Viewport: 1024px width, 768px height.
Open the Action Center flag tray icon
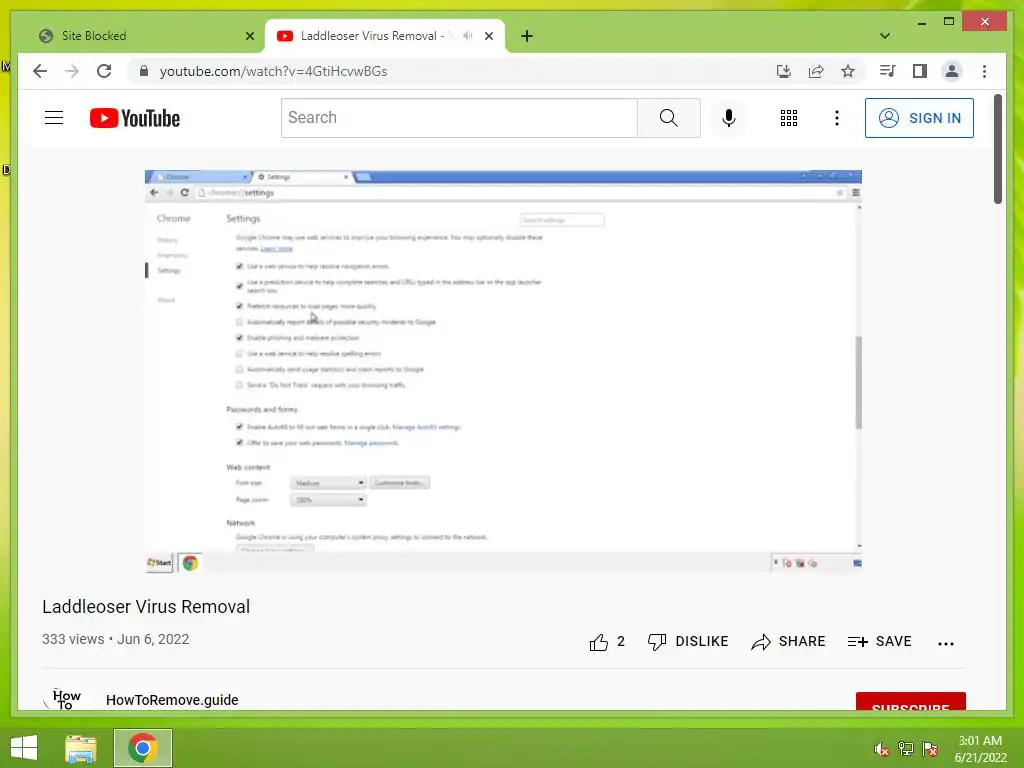click(930, 749)
